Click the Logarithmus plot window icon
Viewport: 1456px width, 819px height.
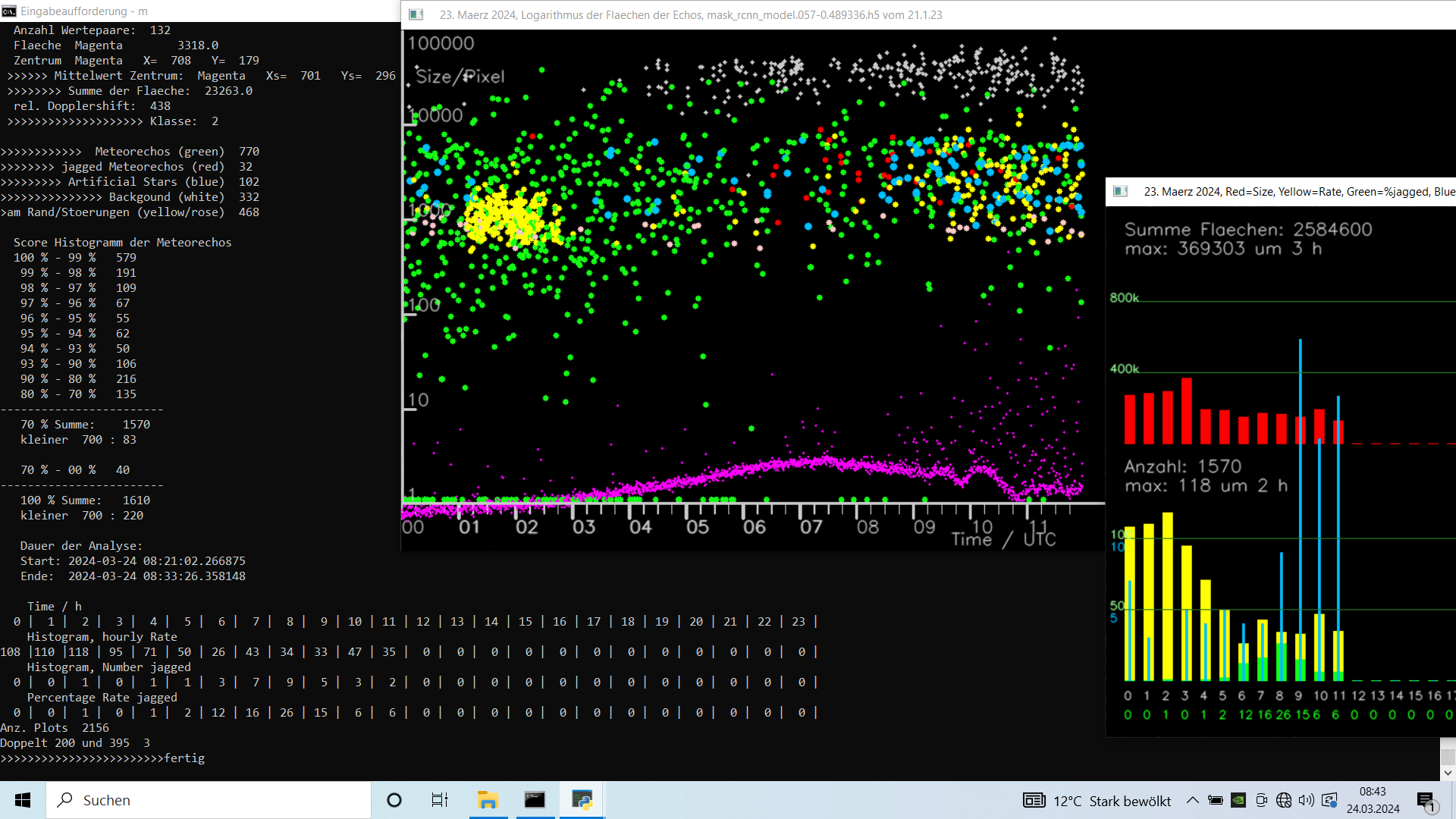pyautogui.click(x=416, y=14)
